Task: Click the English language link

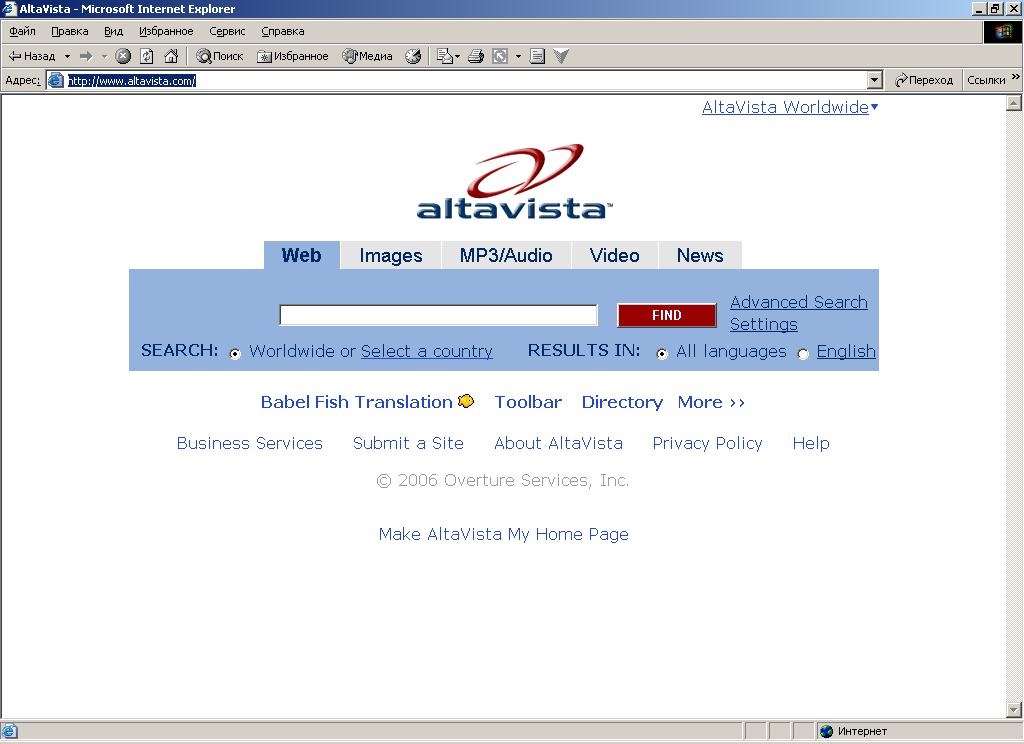Action: coord(846,351)
